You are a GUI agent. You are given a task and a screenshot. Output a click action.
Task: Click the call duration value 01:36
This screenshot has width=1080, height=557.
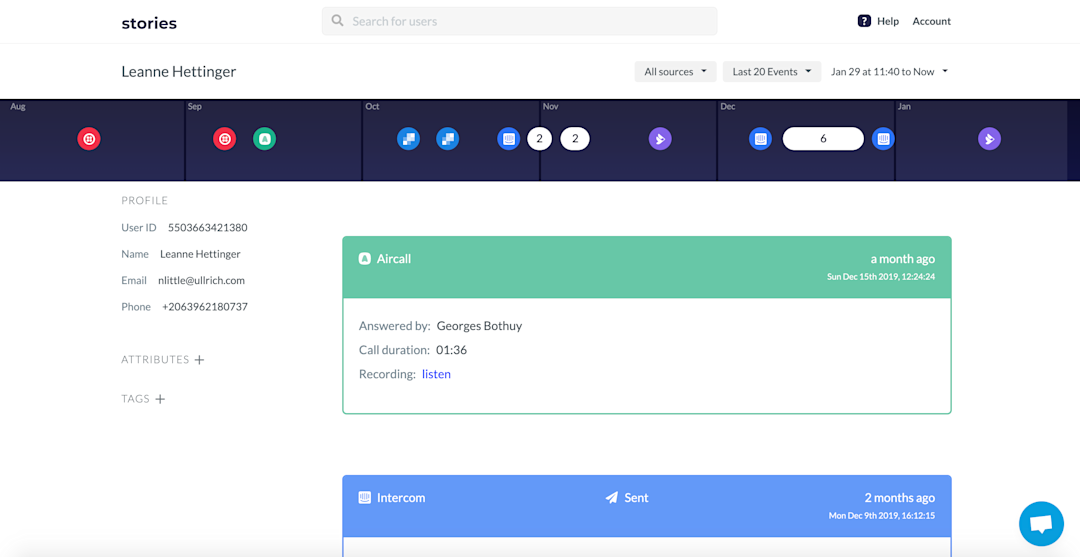pos(452,350)
